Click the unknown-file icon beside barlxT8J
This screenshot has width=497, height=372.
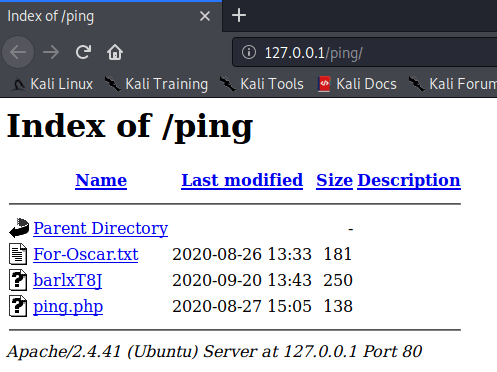18,280
